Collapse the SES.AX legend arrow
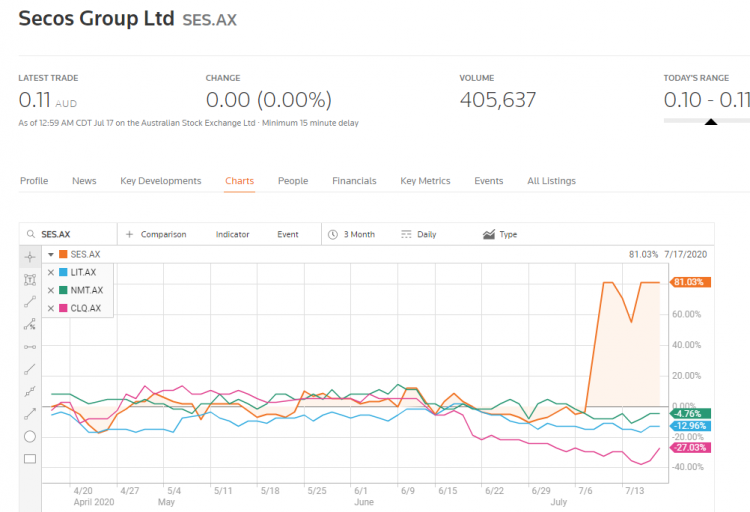Image resolution: width=750 pixels, height=512 pixels. click(x=51, y=254)
